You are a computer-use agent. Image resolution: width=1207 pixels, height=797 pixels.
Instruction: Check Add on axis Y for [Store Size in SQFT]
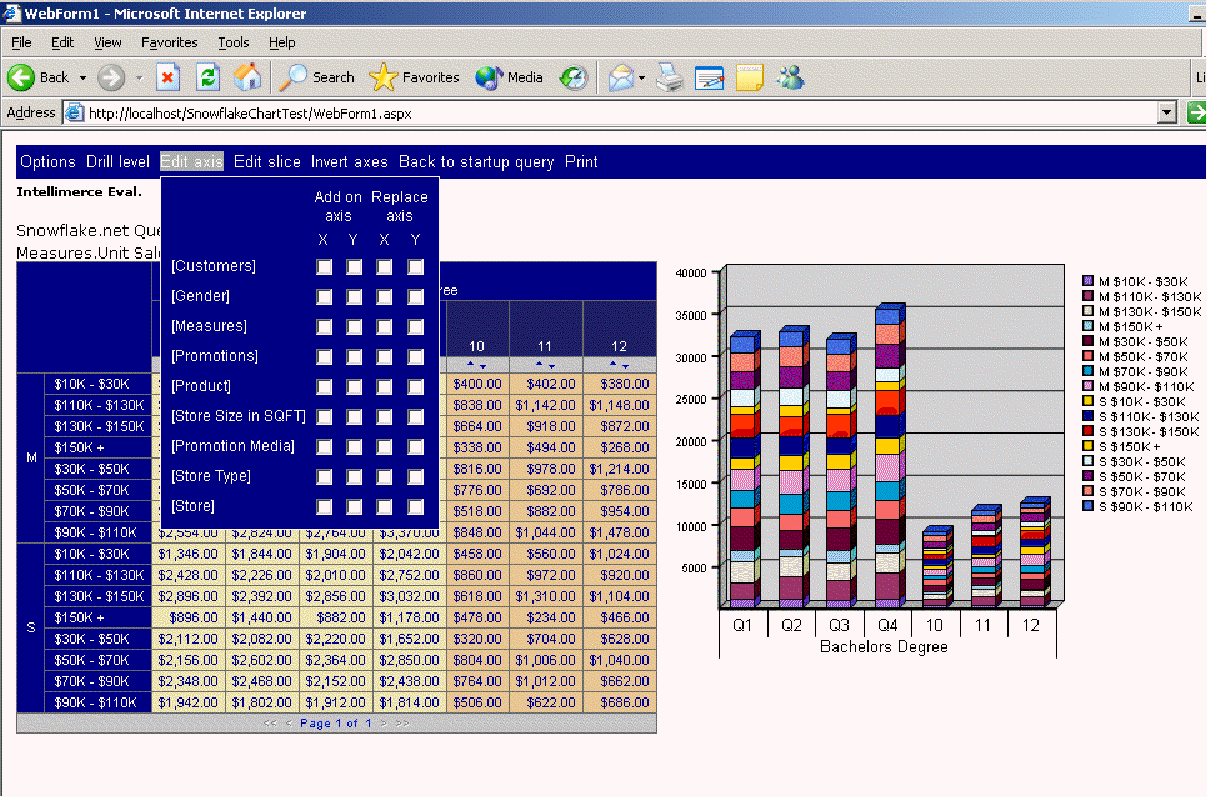[354, 417]
